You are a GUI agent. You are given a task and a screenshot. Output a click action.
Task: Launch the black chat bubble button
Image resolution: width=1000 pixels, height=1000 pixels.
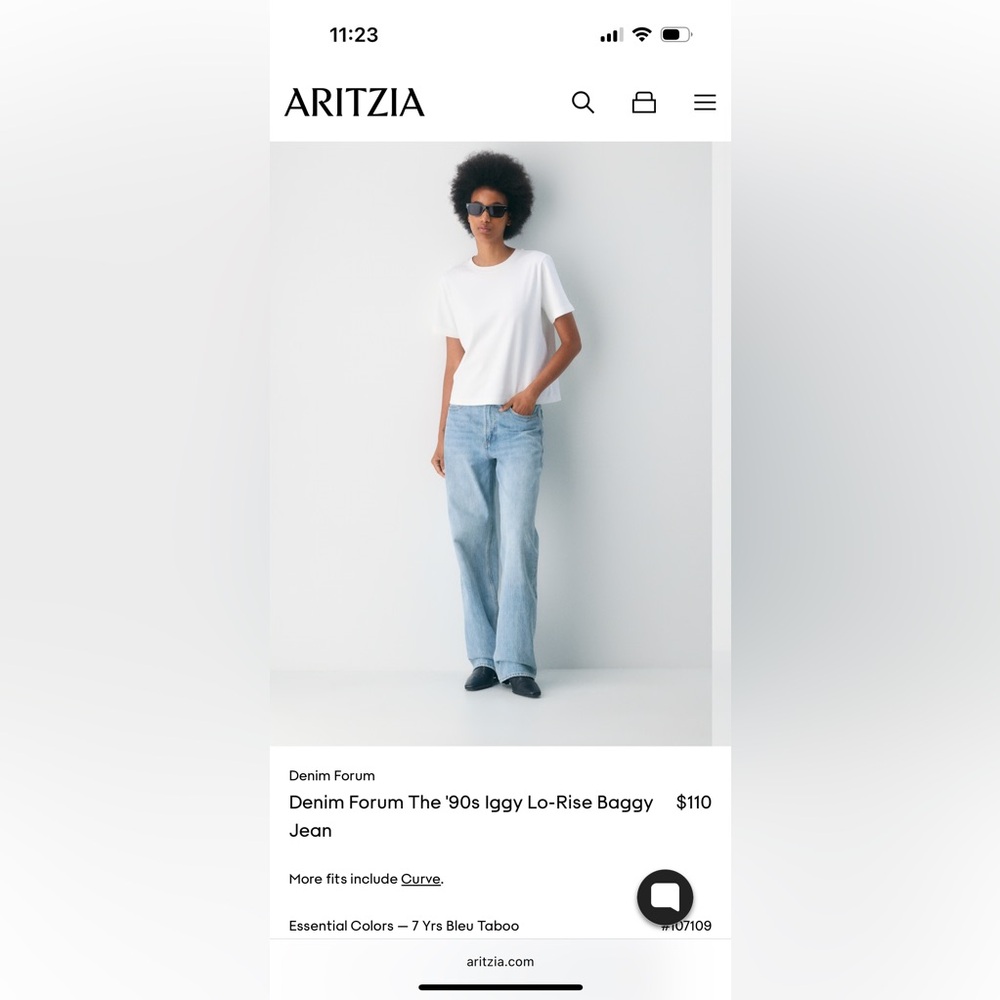665,897
